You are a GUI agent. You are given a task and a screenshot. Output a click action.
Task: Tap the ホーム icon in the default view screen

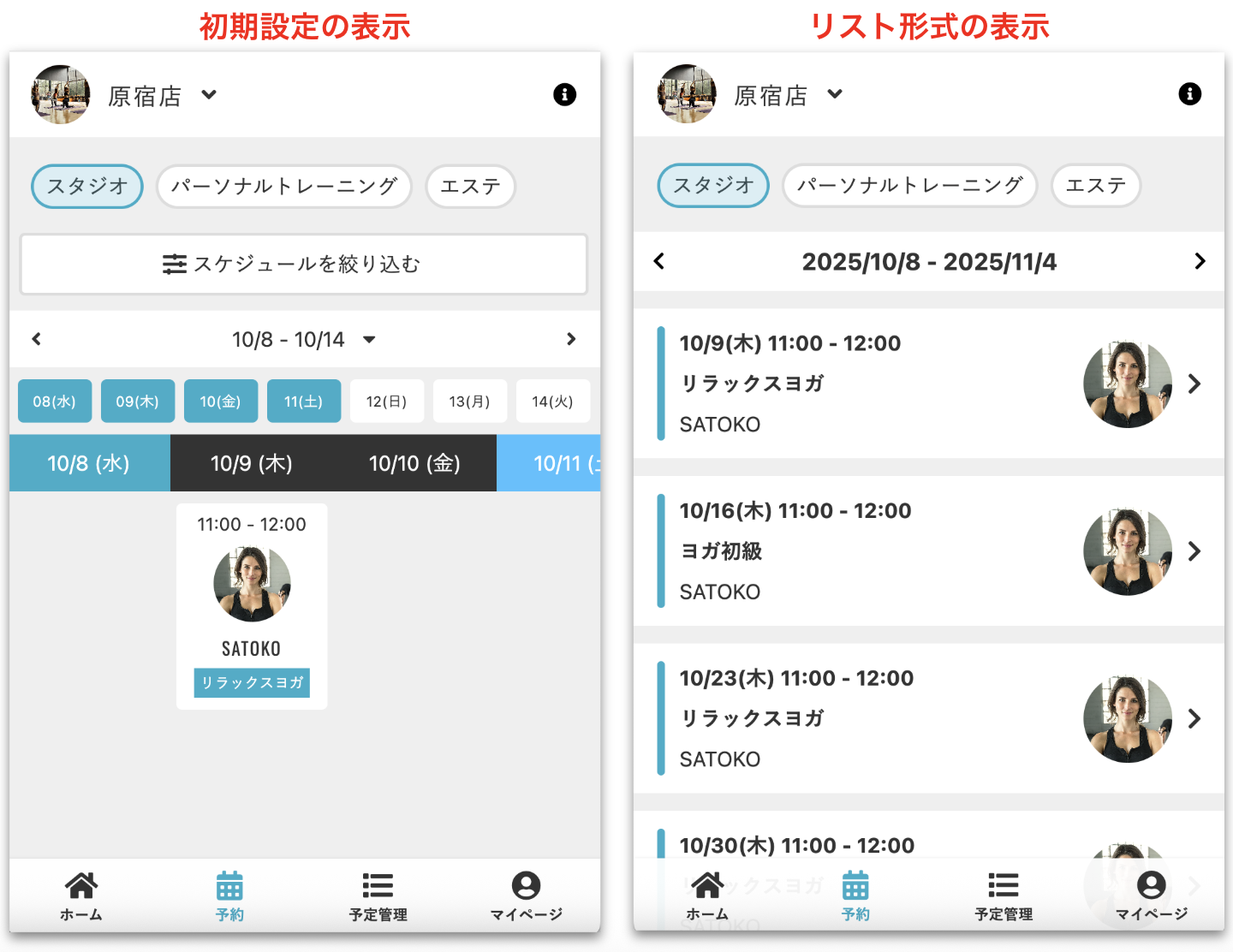[81, 895]
